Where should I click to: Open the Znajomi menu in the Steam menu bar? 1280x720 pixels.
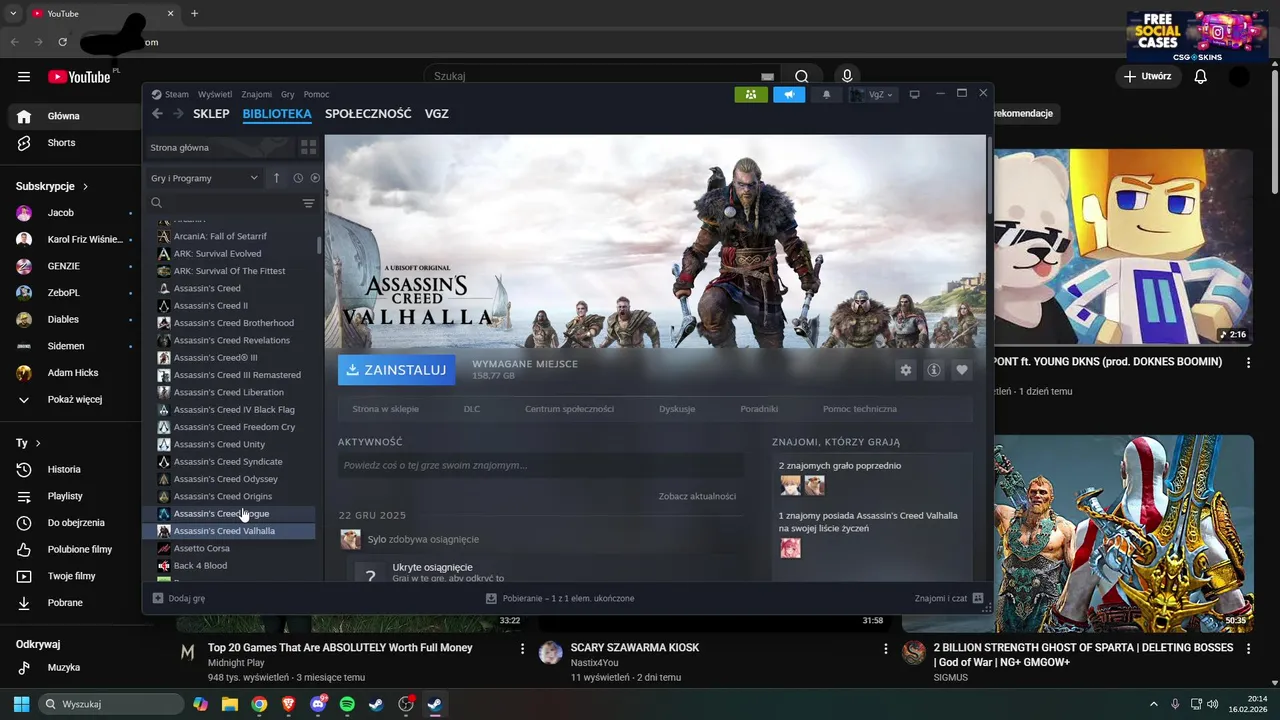pos(257,94)
